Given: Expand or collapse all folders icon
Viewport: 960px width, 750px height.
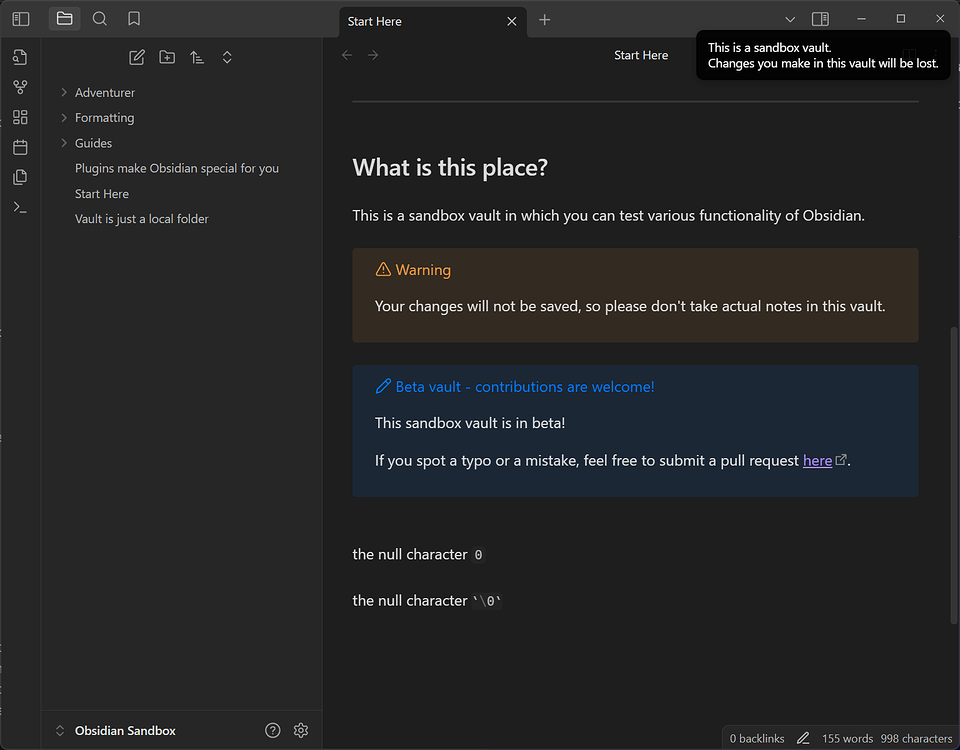Looking at the screenshot, I should pyautogui.click(x=227, y=58).
